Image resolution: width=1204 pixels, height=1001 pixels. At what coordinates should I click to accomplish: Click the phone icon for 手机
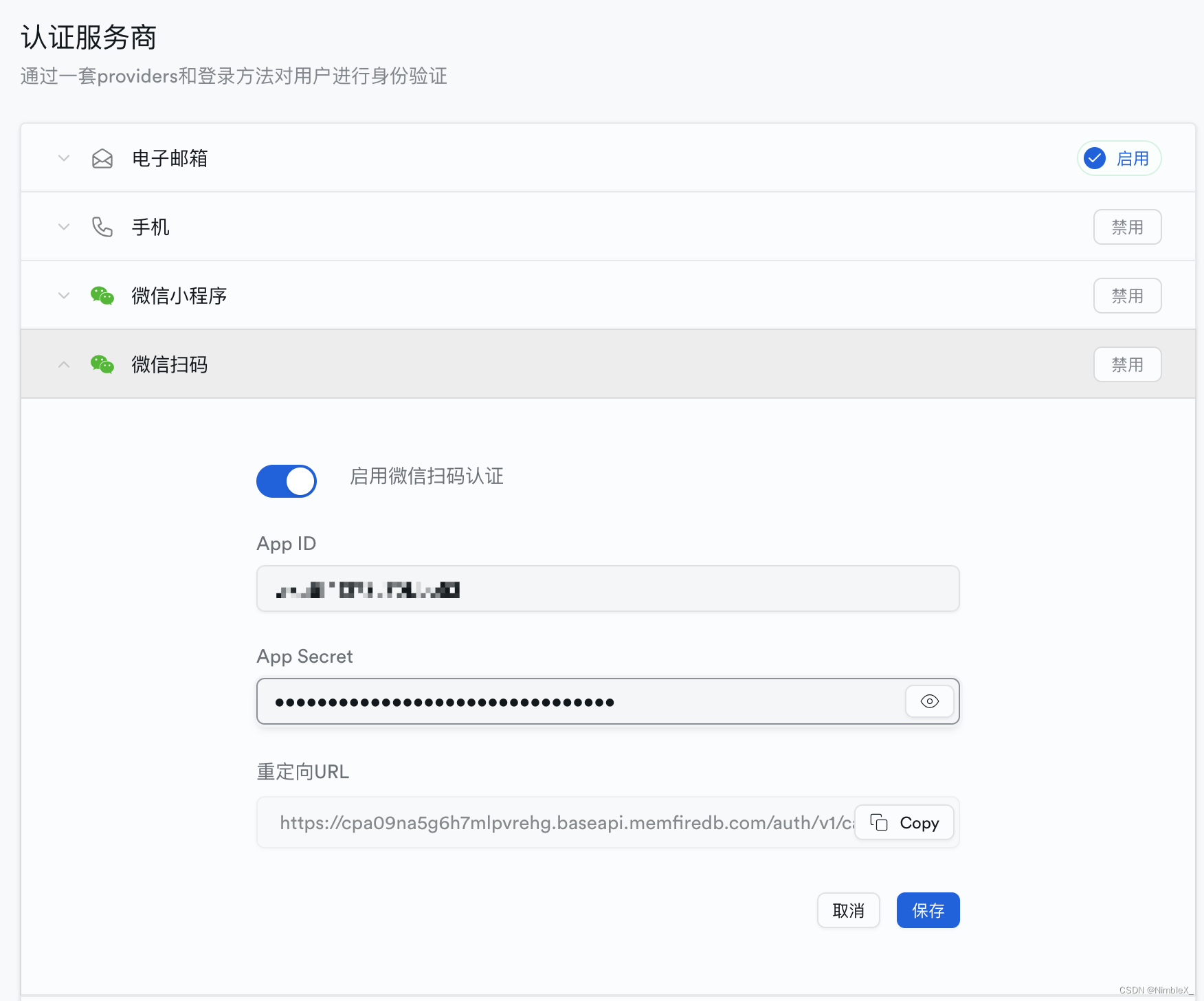tap(102, 227)
